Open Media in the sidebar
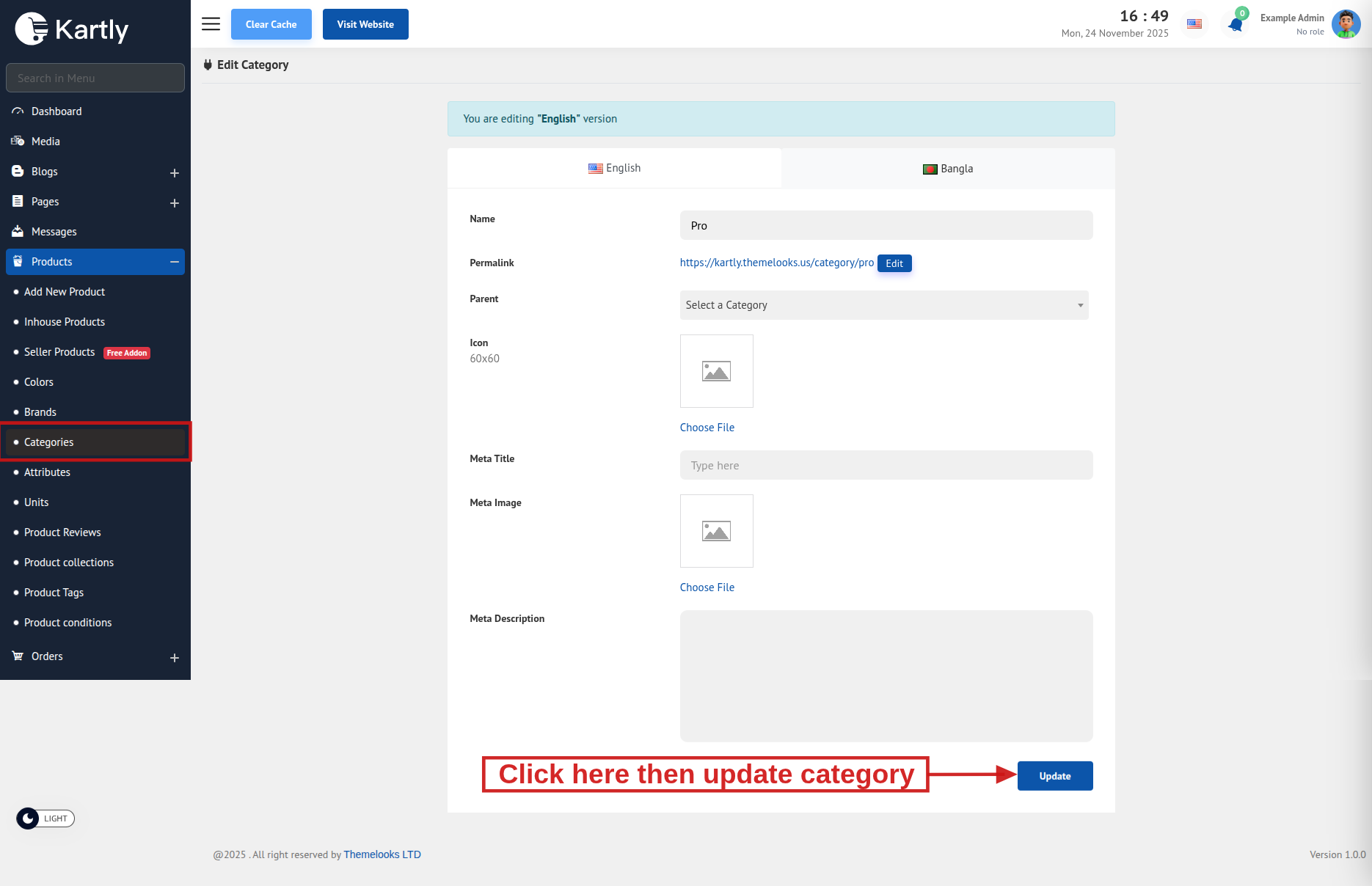Screen dimensions: 1372x886 (45, 142)
